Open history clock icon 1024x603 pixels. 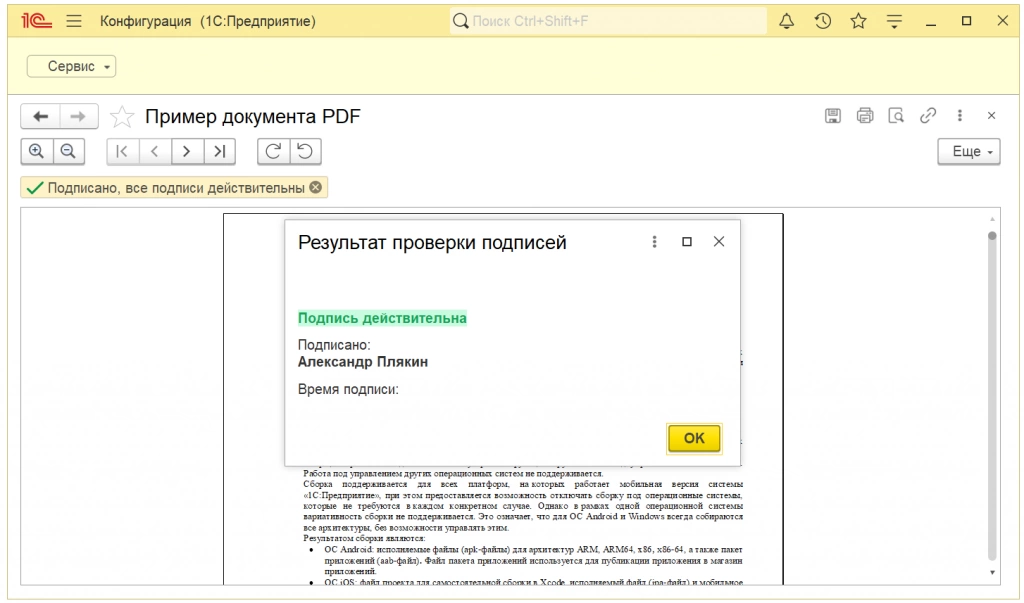click(823, 21)
